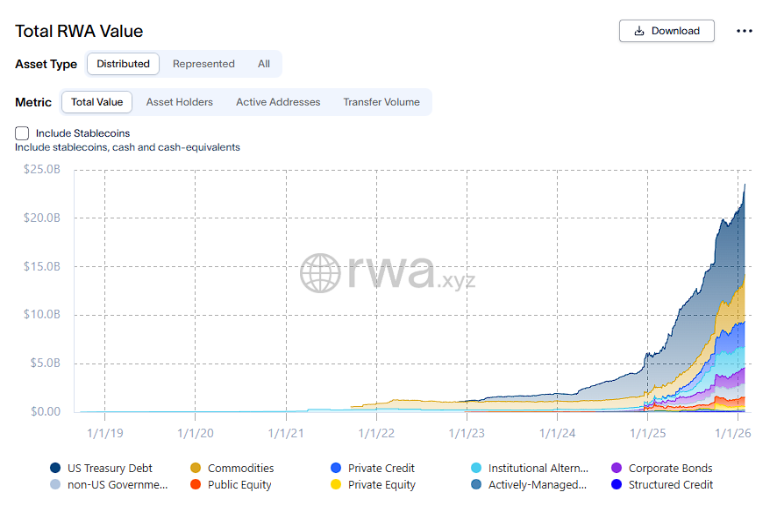Screen dimensions: 773x524
Task: Choose the All asset type
Action: pyautogui.click(x=264, y=64)
